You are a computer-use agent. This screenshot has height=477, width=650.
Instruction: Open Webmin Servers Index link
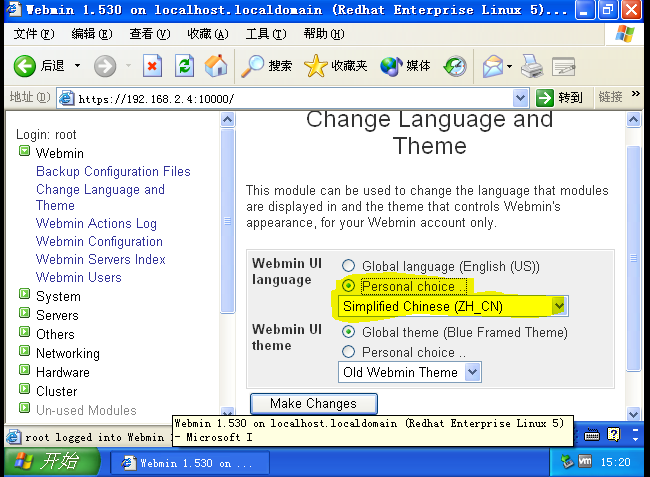click(x=101, y=259)
